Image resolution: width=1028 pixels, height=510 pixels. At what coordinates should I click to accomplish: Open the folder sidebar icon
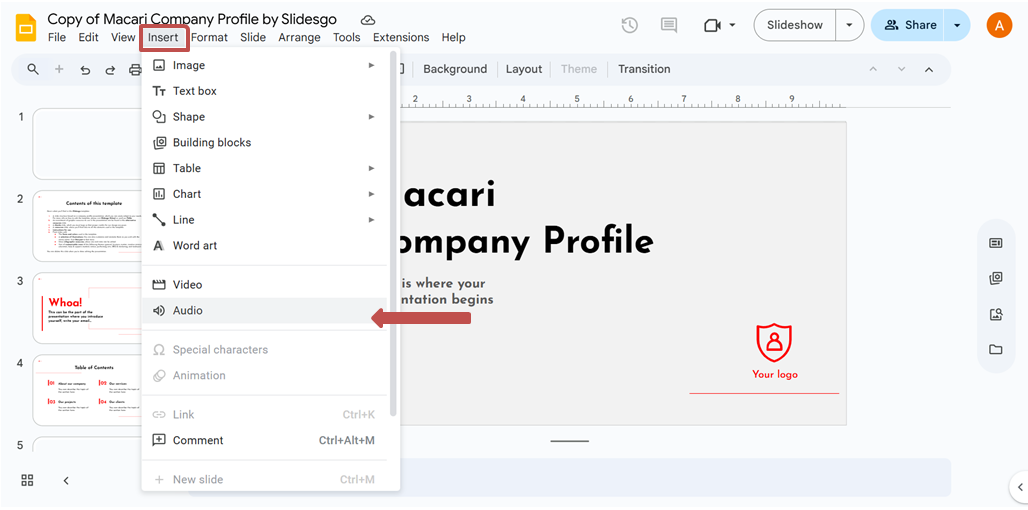click(x=996, y=349)
